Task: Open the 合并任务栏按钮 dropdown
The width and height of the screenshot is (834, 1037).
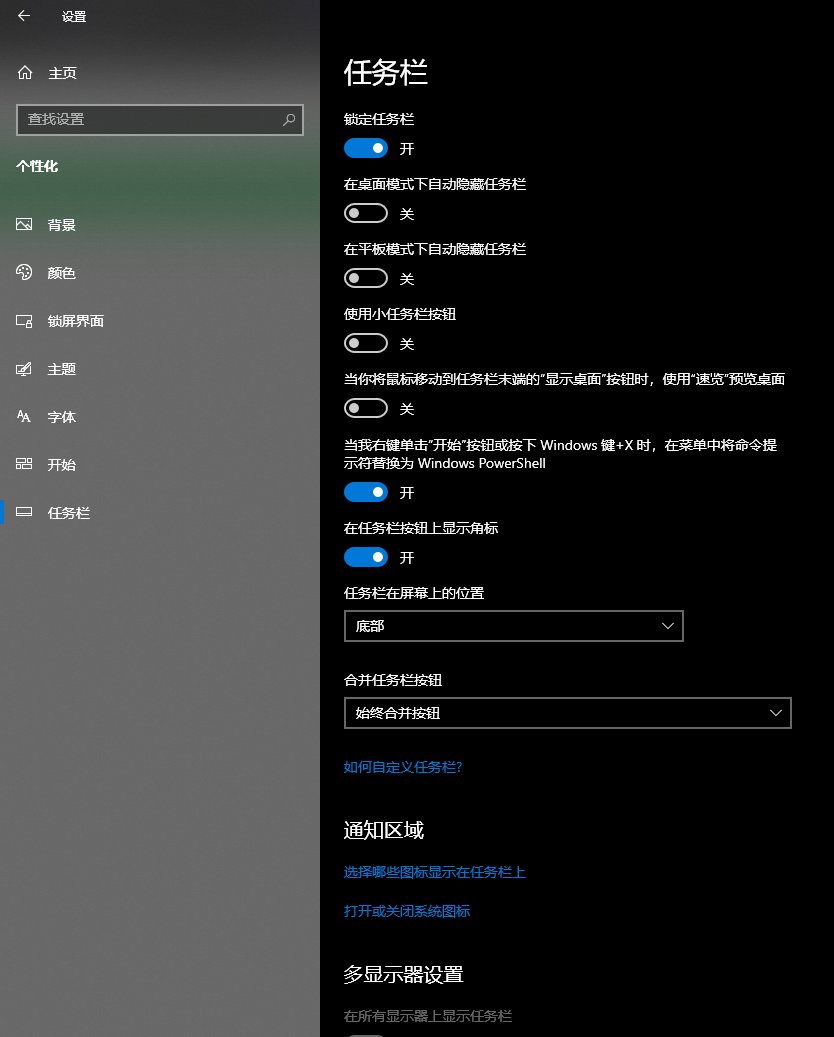Action: (567, 712)
